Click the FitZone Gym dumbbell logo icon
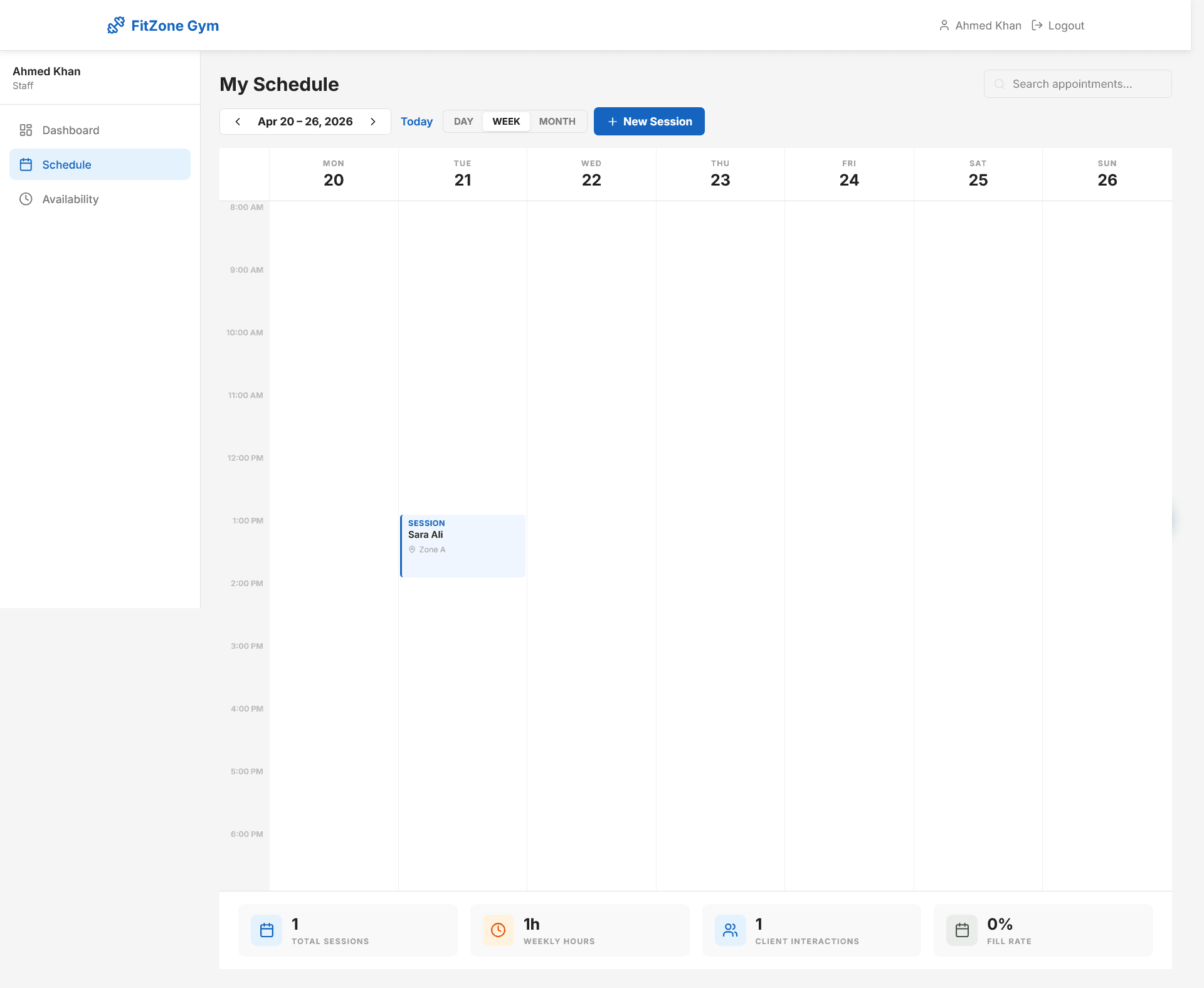The image size is (1204, 988). [x=117, y=25]
